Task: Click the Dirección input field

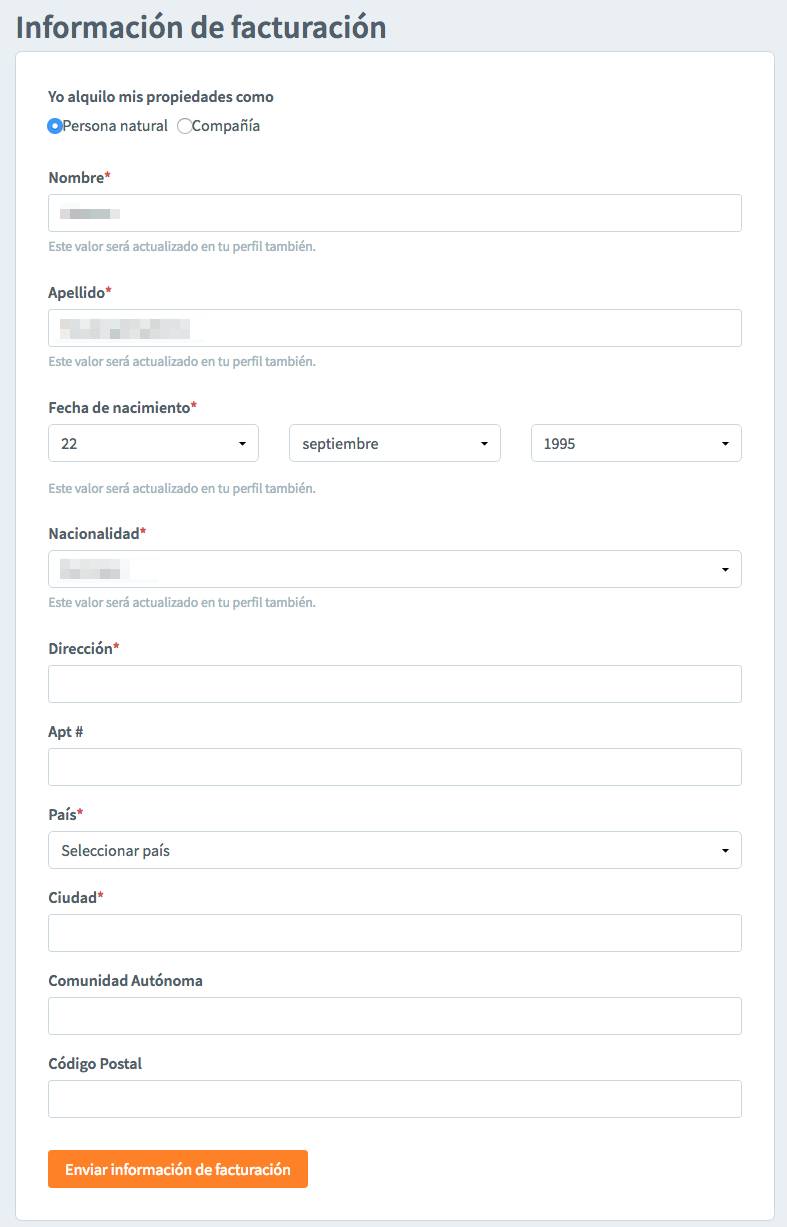Action: click(395, 684)
